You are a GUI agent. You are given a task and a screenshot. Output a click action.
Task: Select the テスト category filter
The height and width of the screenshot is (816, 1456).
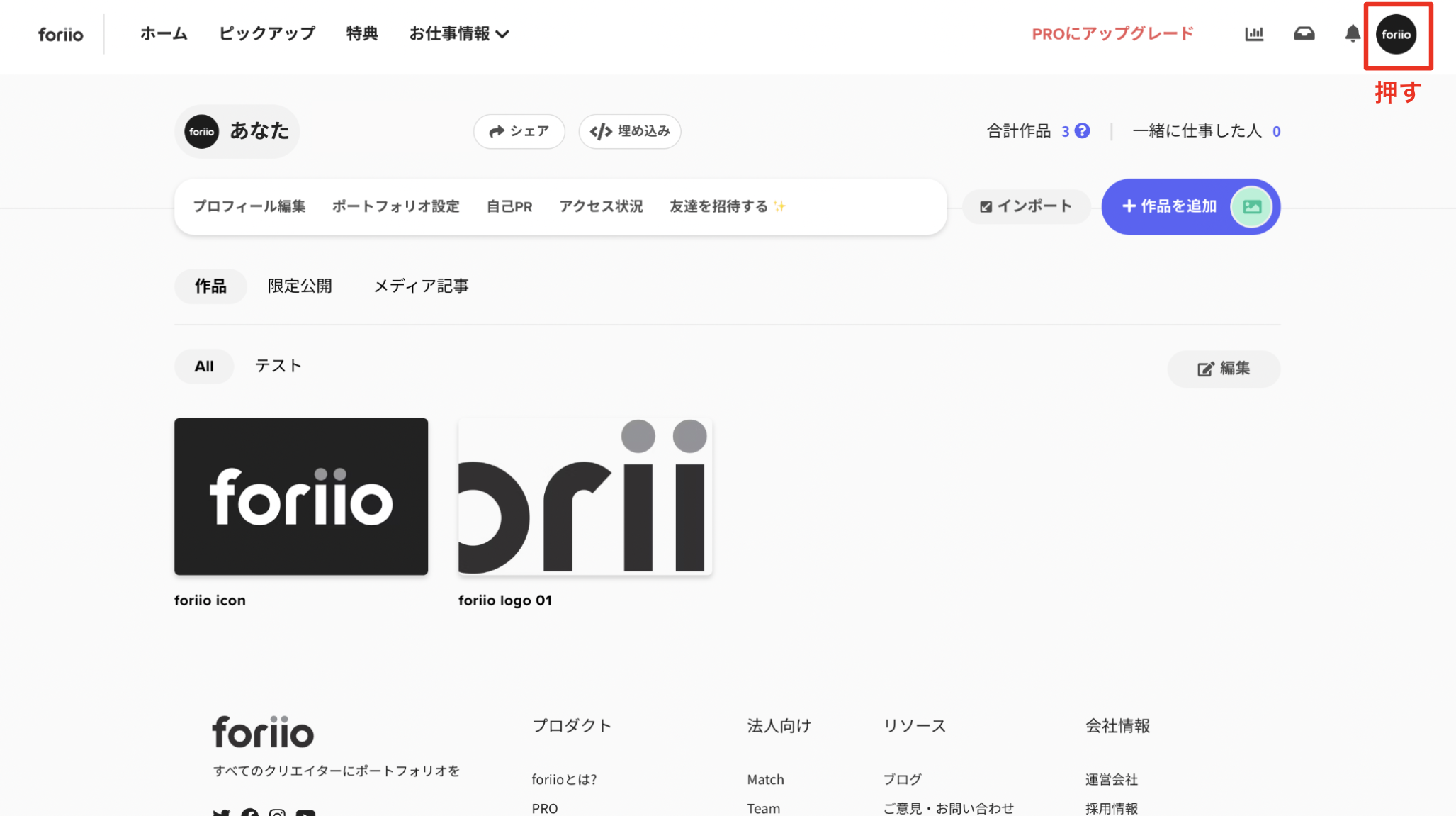[278, 366]
